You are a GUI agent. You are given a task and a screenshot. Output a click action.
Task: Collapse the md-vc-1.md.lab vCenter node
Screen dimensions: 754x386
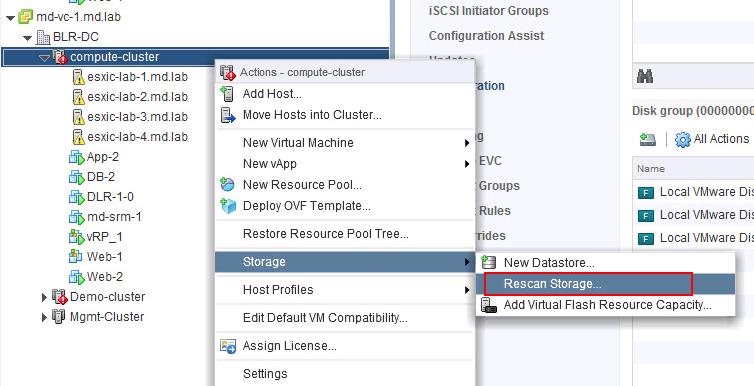coord(11,18)
